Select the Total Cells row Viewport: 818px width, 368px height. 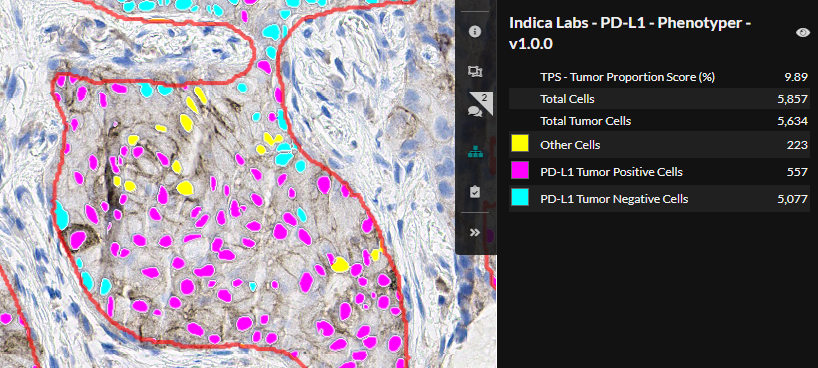659,99
